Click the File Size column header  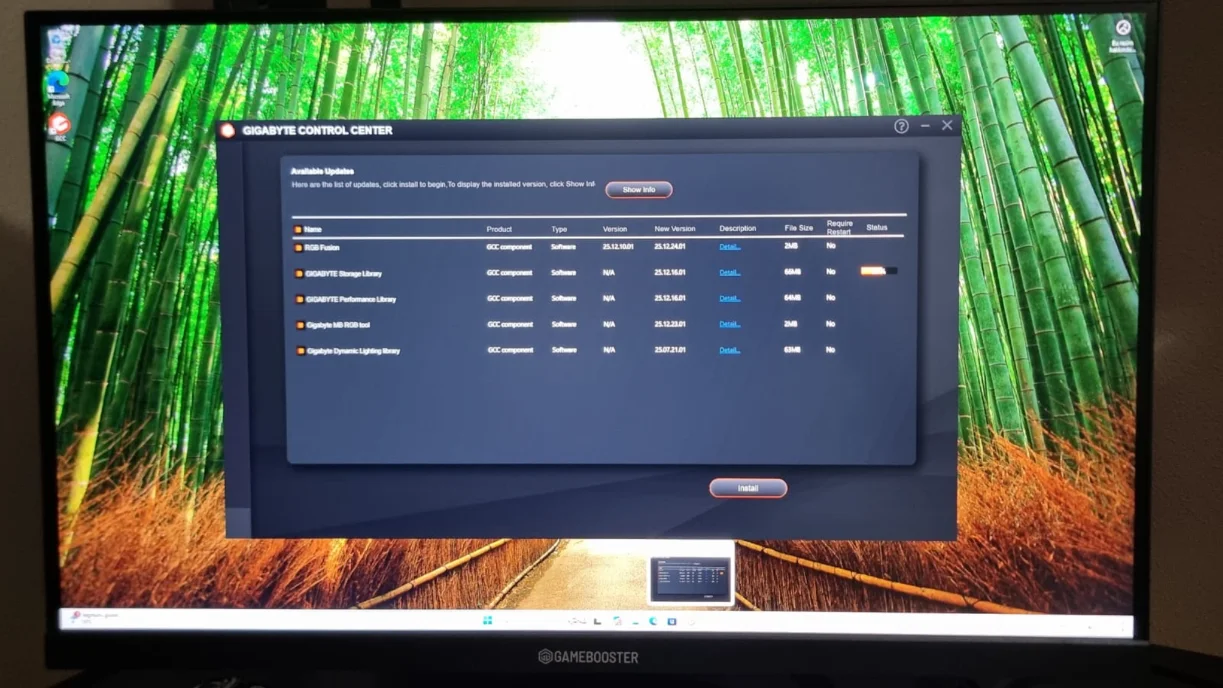799,229
